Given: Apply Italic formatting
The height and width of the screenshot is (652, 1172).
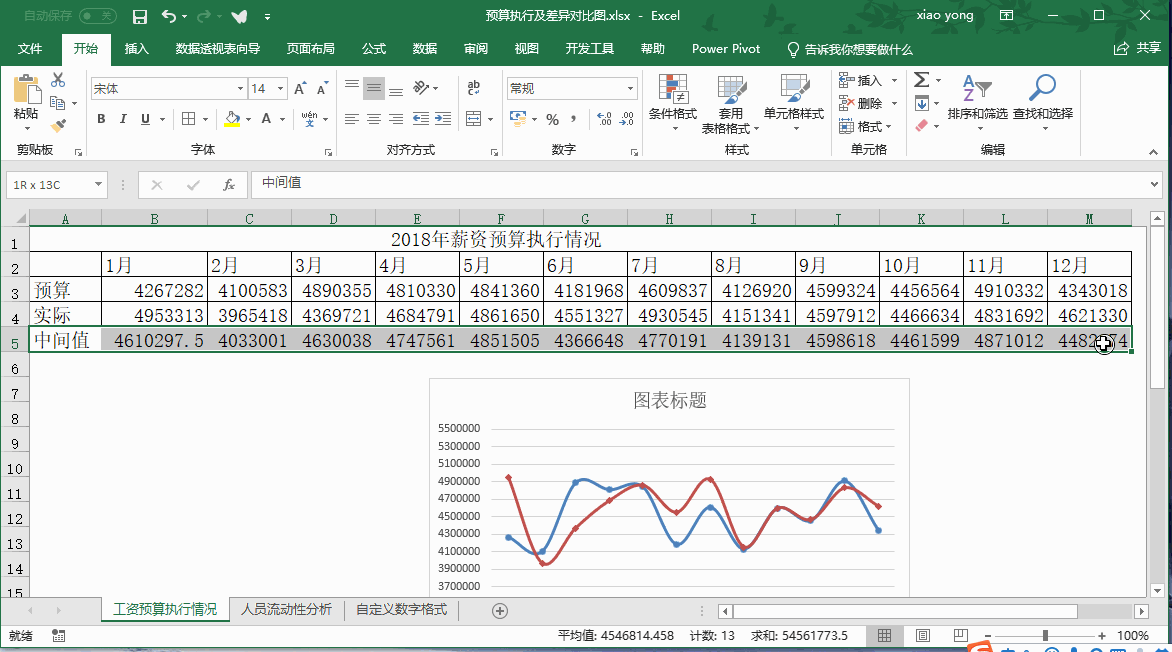Looking at the screenshot, I should [123, 119].
